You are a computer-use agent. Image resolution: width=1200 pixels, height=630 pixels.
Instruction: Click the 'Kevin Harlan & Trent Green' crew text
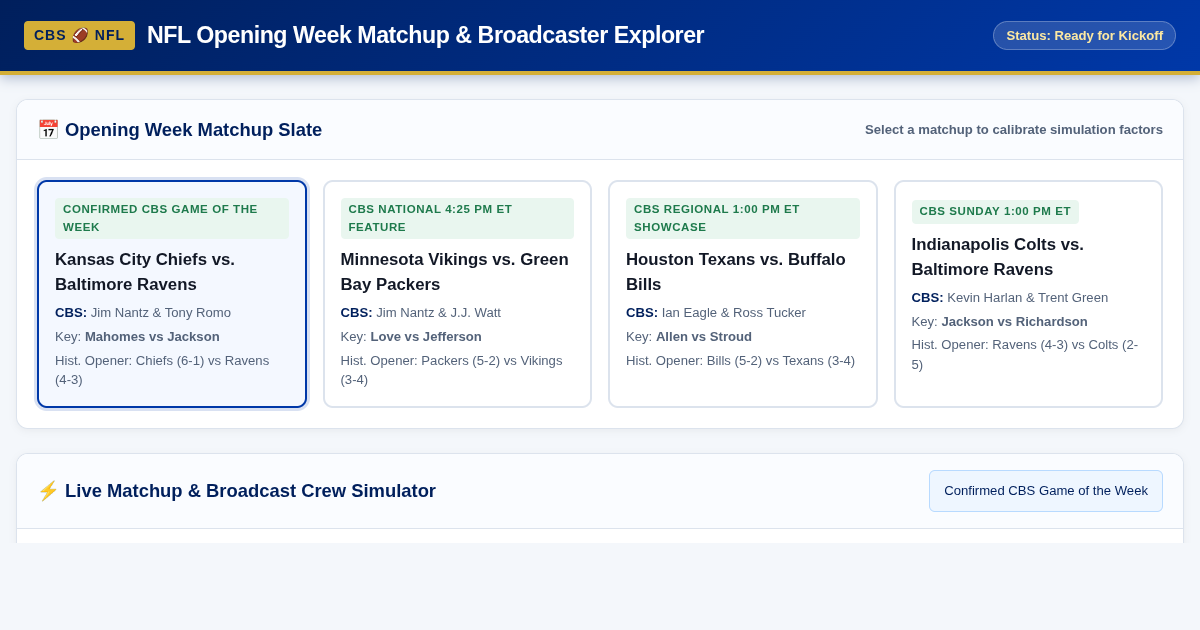(1028, 298)
